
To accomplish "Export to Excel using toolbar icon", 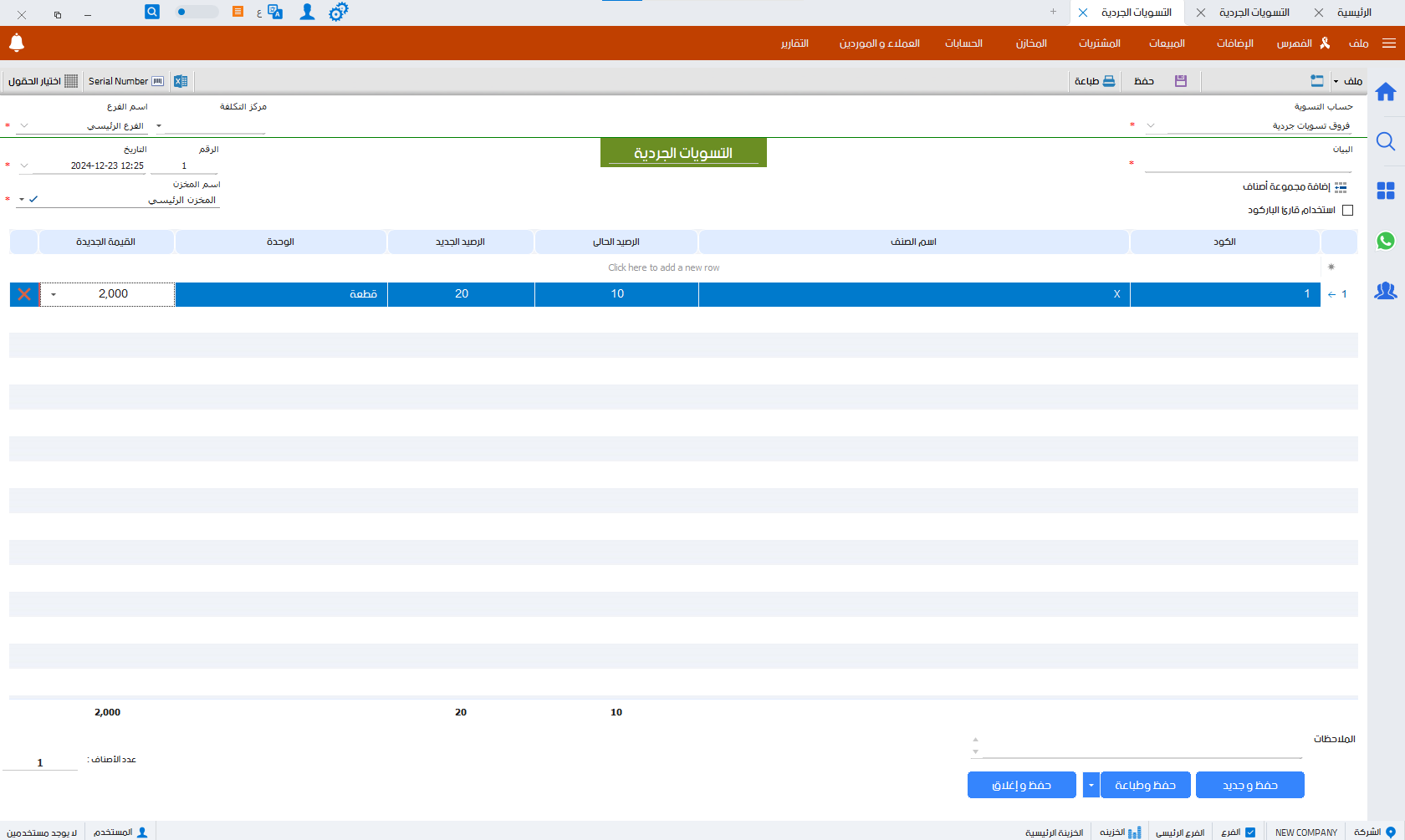I will pyautogui.click(x=181, y=81).
